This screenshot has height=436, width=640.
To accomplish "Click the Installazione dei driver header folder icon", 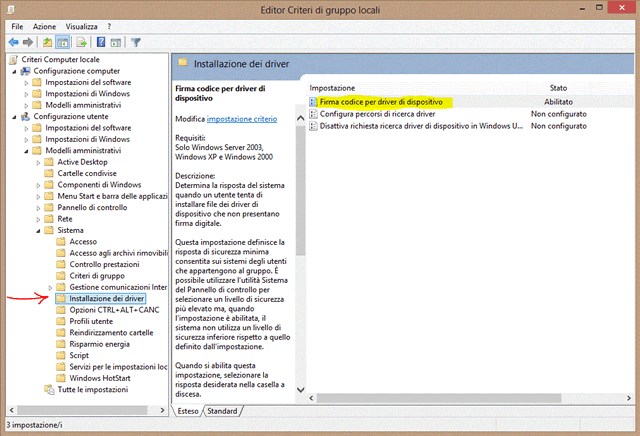I will click(x=183, y=62).
